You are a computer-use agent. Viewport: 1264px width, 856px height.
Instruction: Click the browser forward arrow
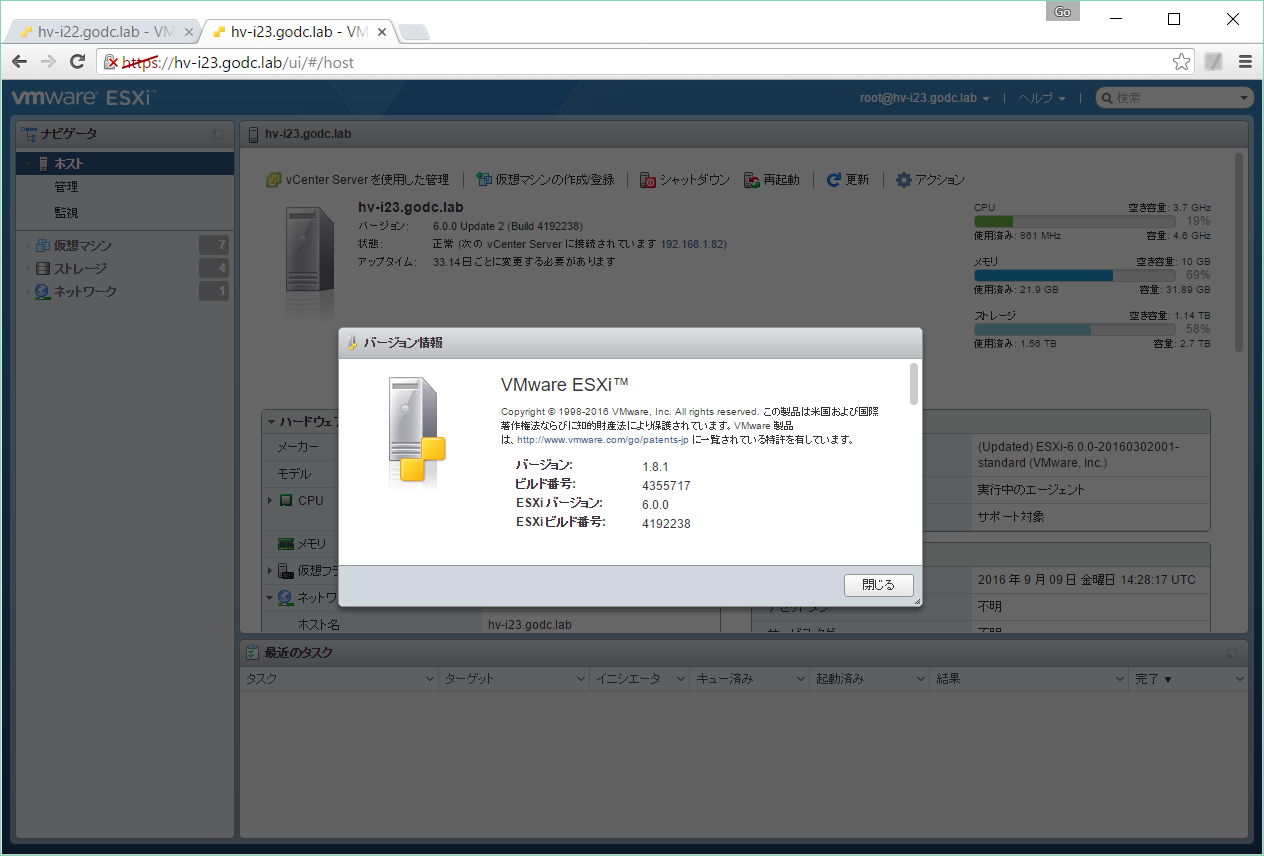coord(48,62)
